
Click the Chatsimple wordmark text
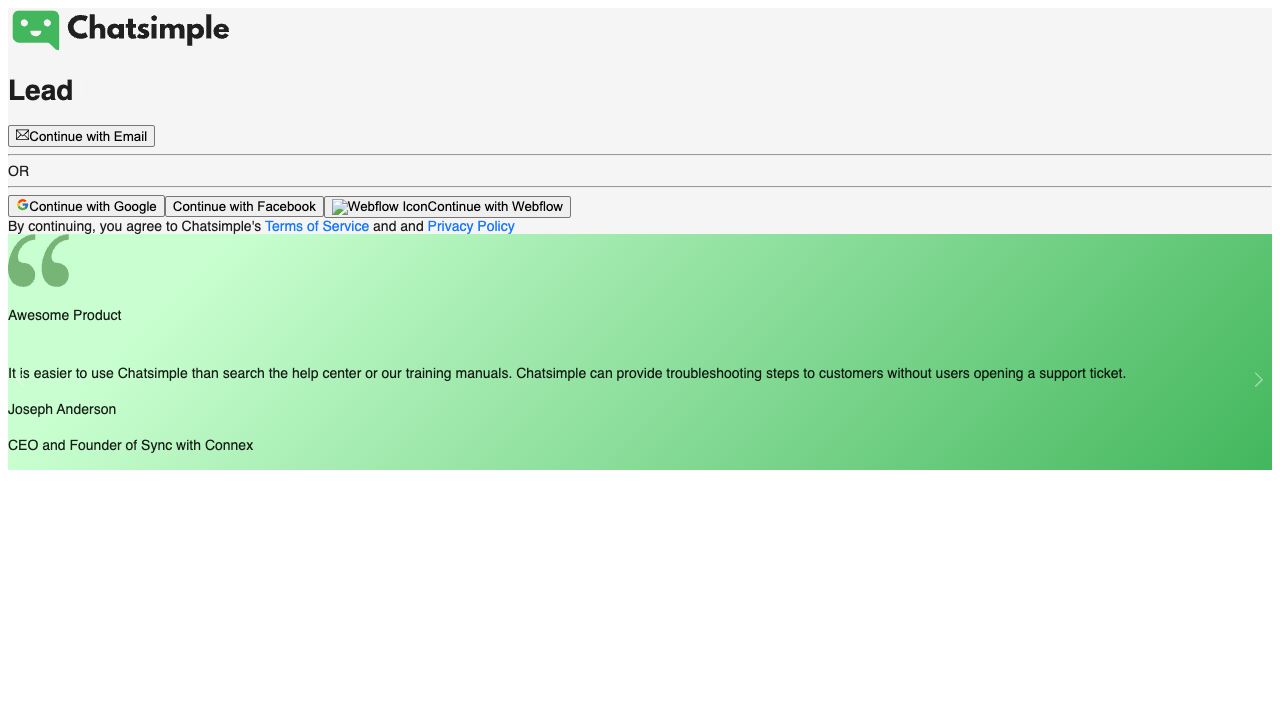tap(148, 29)
